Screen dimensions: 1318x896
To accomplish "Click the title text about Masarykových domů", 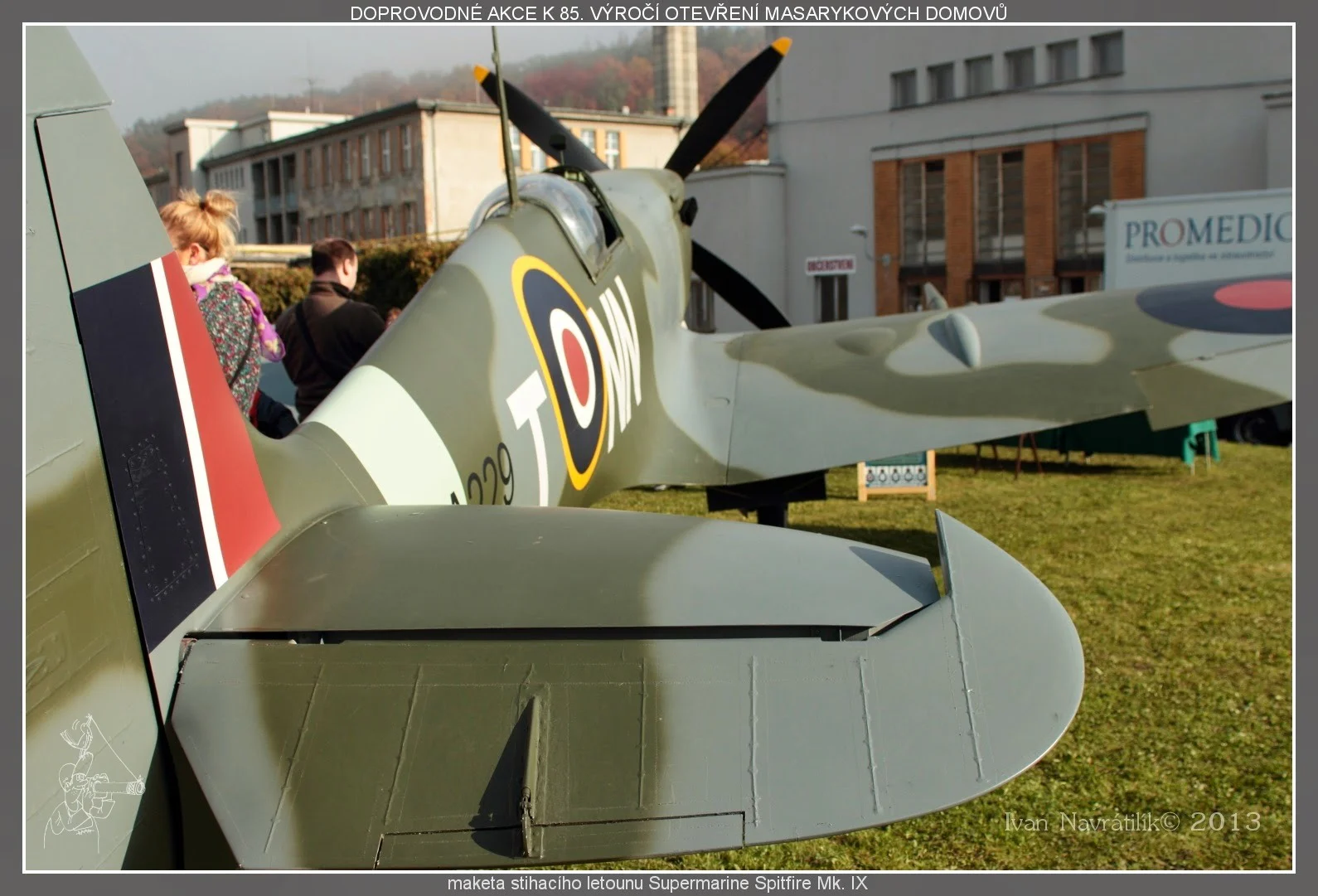I will (678, 12).
